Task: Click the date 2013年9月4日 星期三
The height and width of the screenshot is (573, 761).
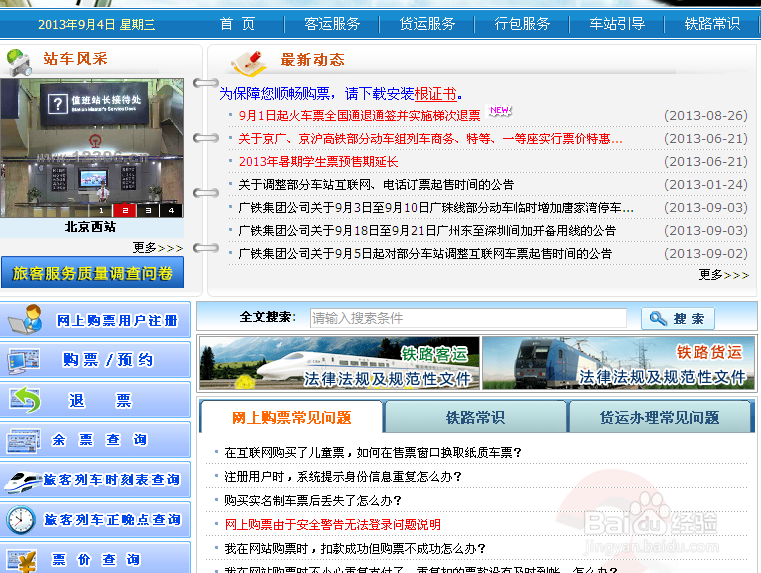Action: point(97,24)
